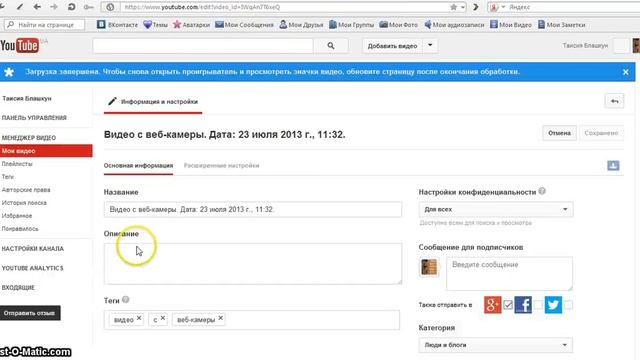Open Избранное in the sidebar
The image size is (640, 360).
coord(17,216)
